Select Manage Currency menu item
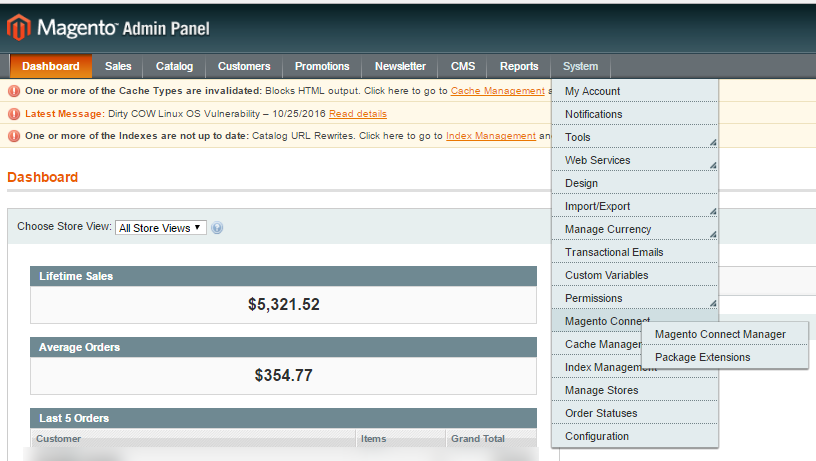Screen dimensions: 816x461 click(x=635, y=229)
